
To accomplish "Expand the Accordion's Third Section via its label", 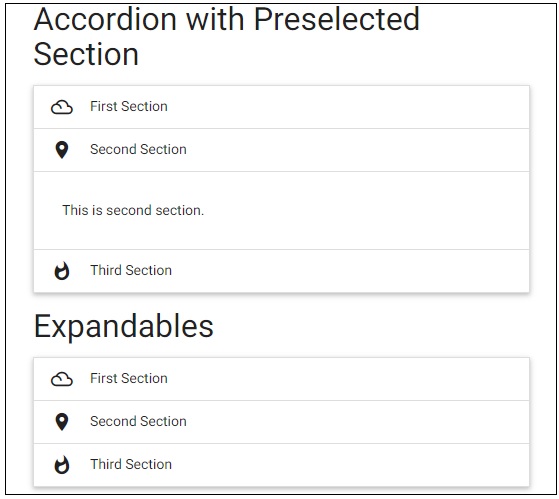I will pyautogui.click(x=131, y=271).
